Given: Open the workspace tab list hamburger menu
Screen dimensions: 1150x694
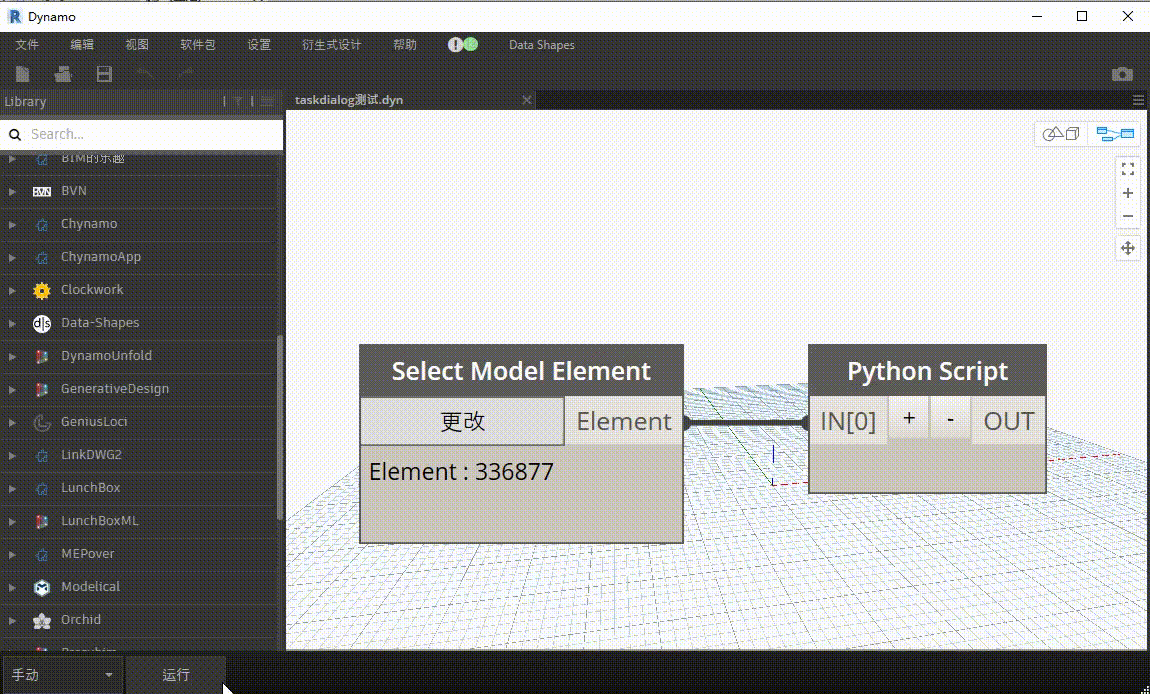Looking at the screenshot, I should coord(1138,100).
